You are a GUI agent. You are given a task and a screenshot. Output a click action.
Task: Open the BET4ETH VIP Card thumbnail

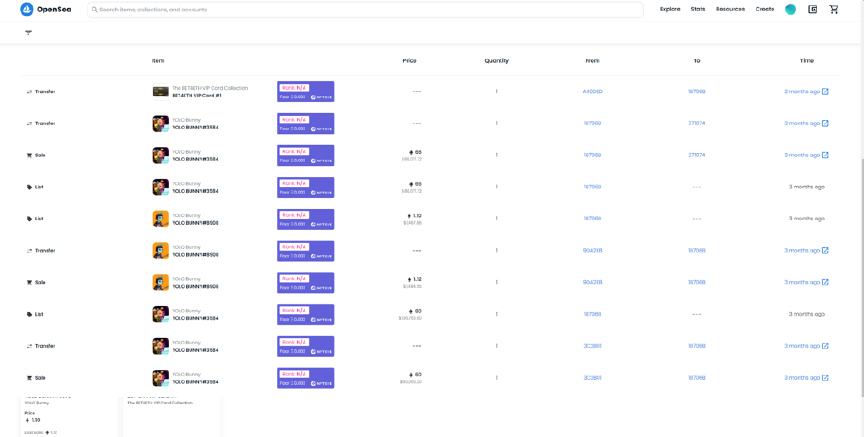[160, 91]
